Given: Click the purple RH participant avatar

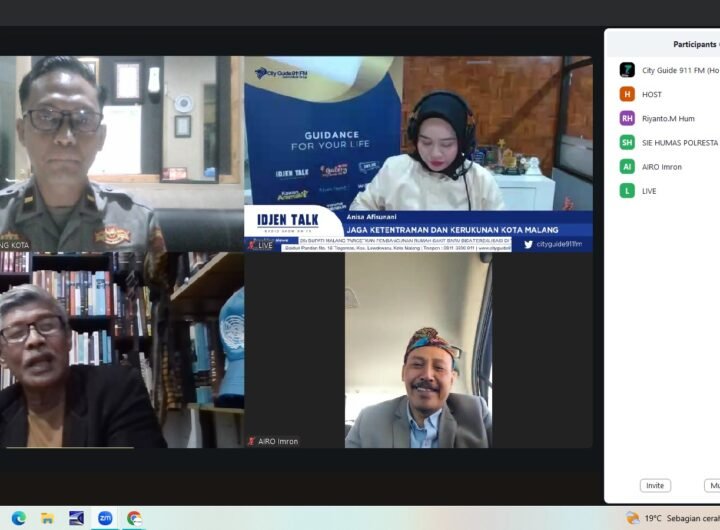Looking at the screenshot, I should (x=627, y=118).
